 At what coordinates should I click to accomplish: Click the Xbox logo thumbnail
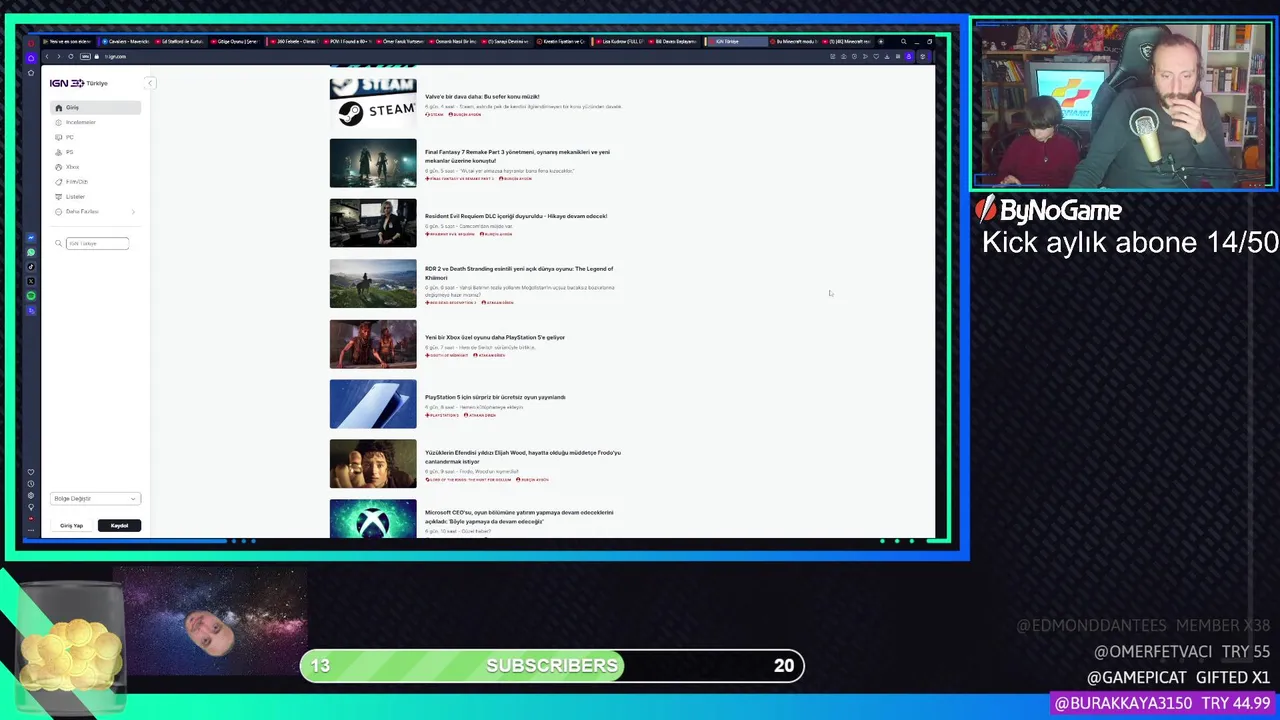(373, 519)
